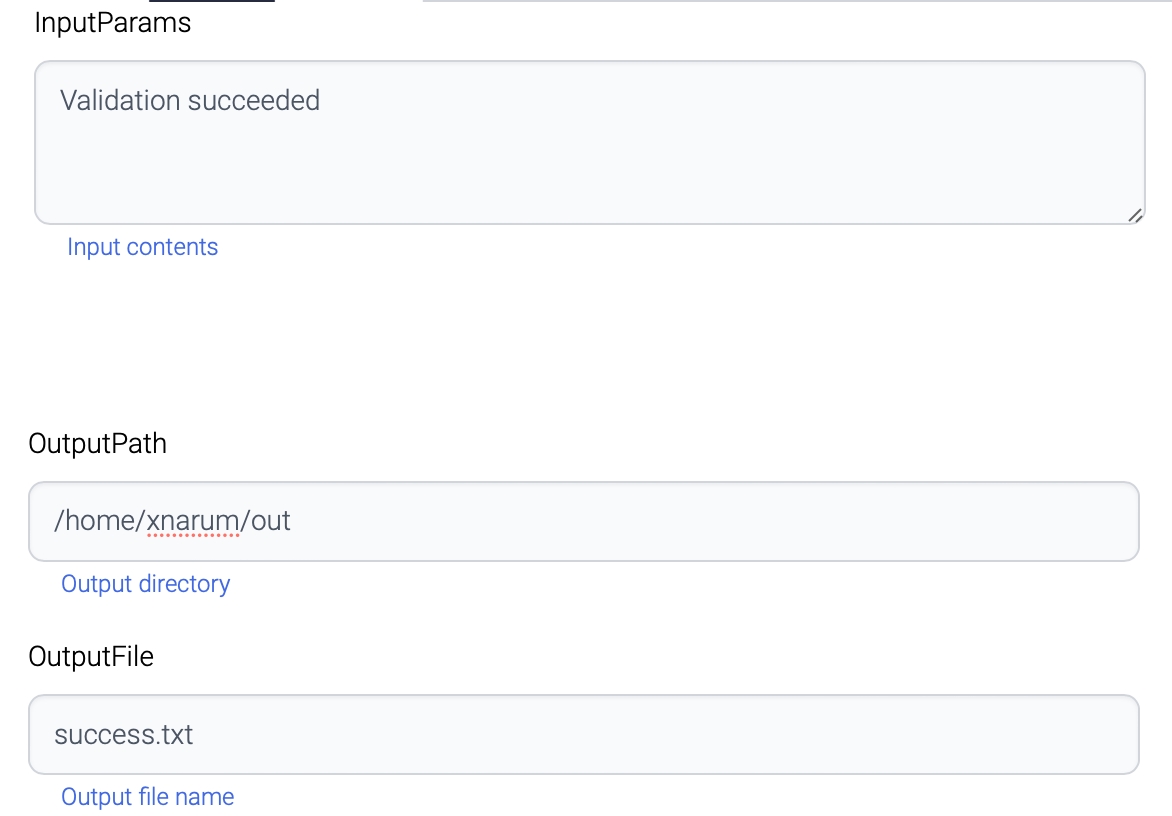The image size is (1172, 816).
Task: Click the InputParams field label
Action: (112, 23)
